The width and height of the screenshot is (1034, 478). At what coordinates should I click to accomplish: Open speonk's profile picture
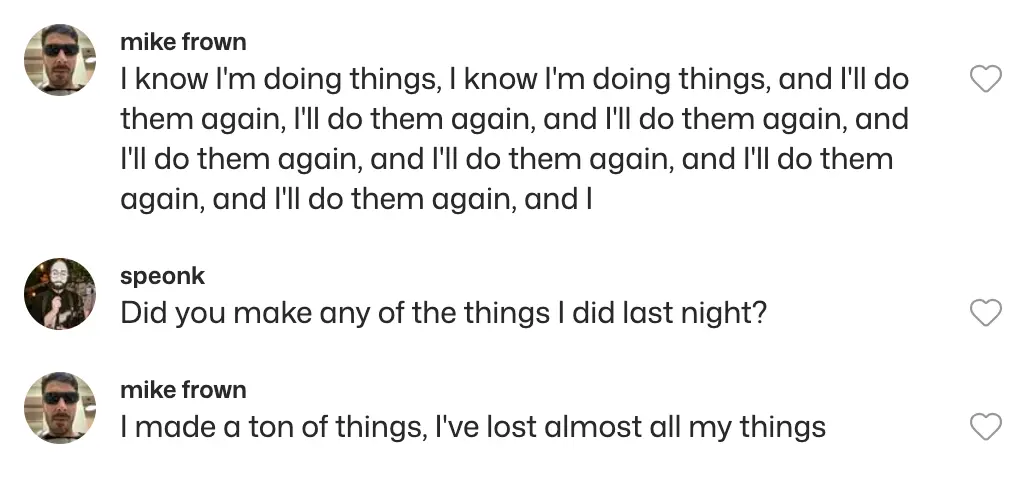point(60,295)
